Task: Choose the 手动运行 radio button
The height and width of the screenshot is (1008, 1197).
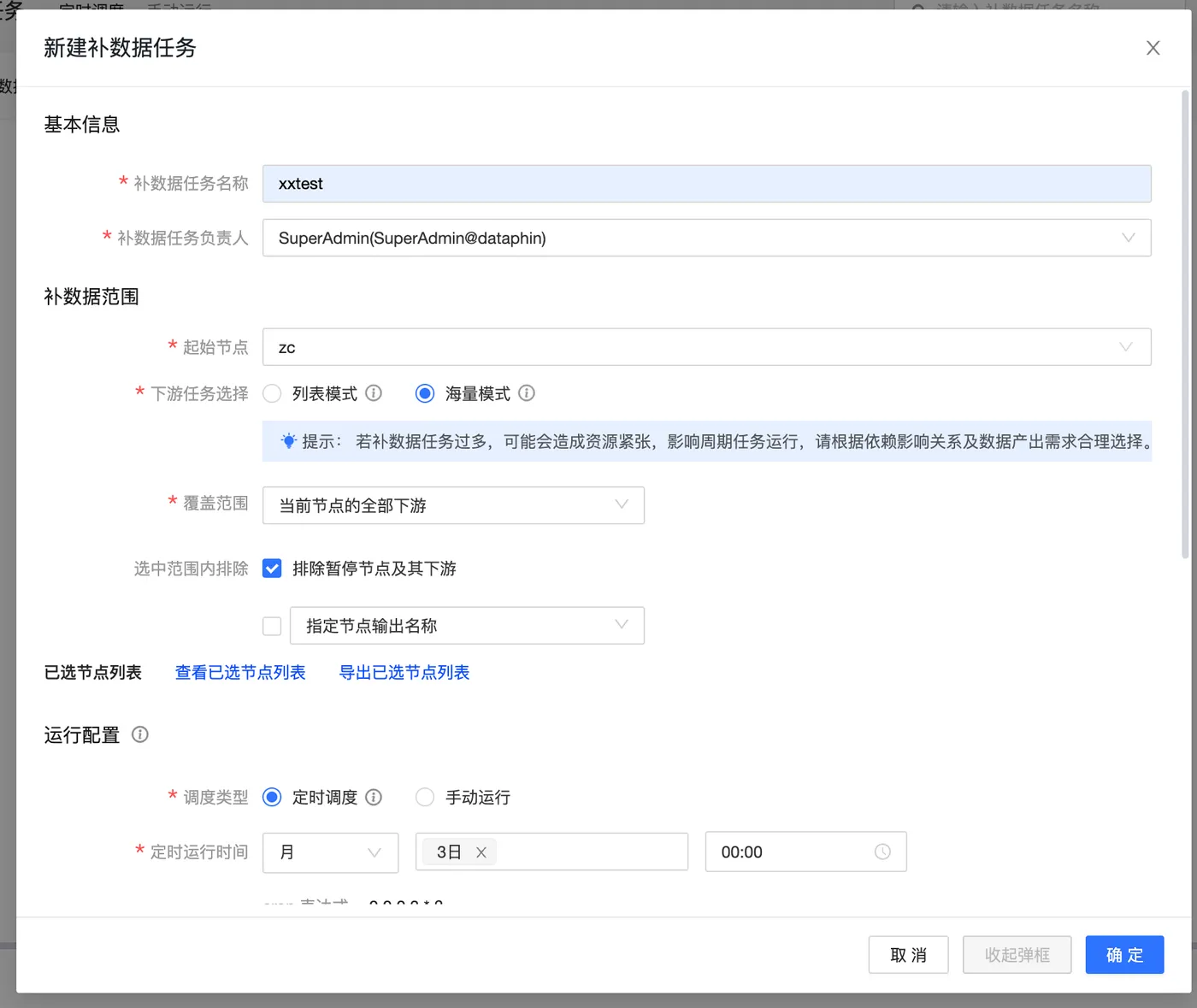Action: (x=425, y=797)
